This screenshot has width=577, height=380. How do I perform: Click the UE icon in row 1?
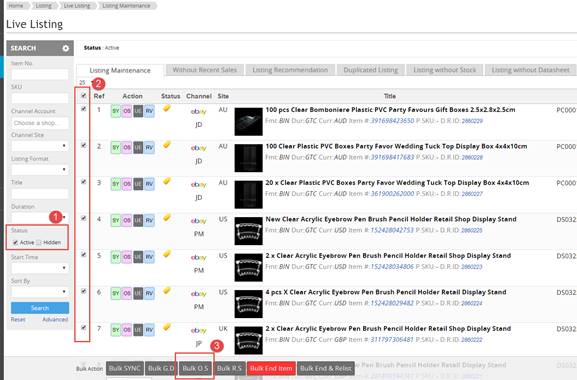[x=138, y=111]
